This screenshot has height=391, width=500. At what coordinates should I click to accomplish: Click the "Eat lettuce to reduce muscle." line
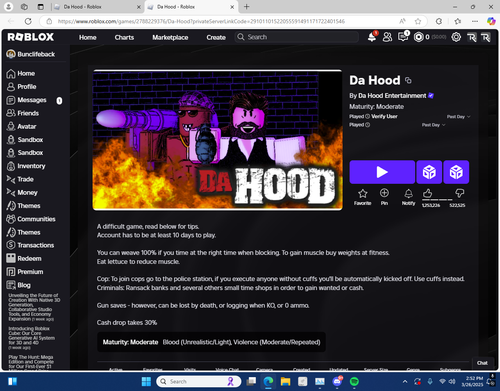[x=138, y=262]
